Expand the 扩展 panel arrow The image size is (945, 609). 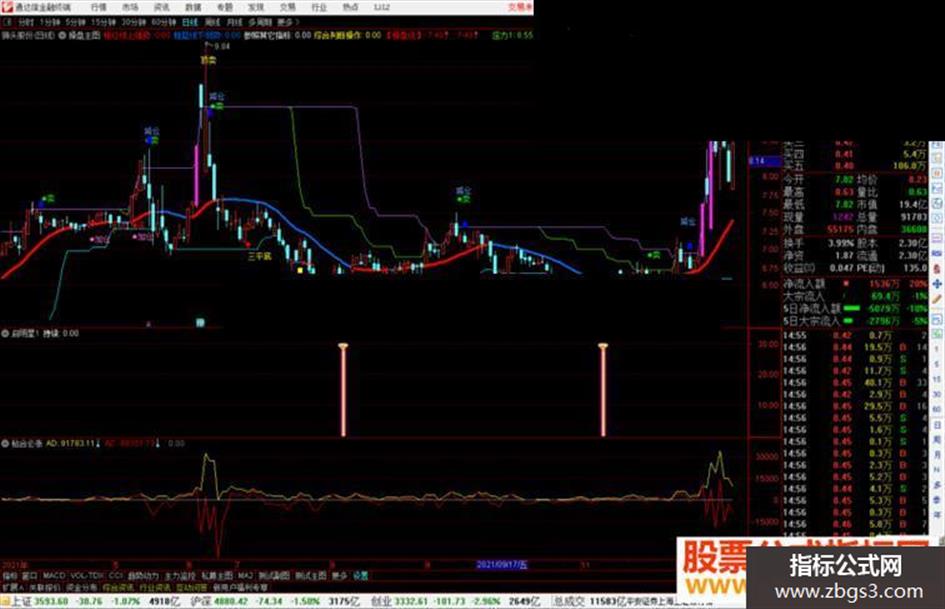[13, 587]
